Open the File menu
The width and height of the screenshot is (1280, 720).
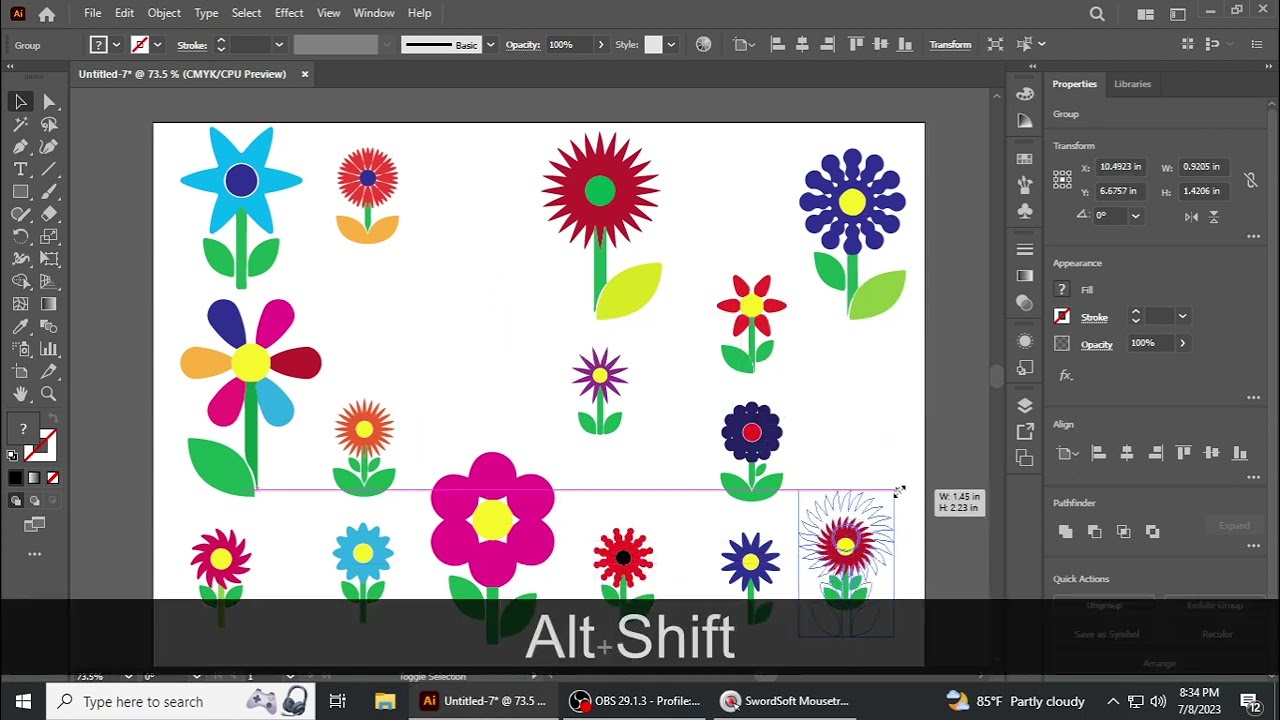pyautogui.click(x=92, y=13)
